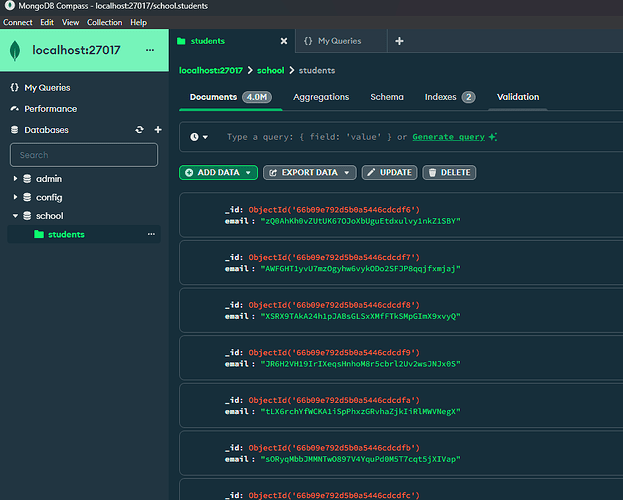
Task: Click the Generate query link
Action: coord(449,136)
